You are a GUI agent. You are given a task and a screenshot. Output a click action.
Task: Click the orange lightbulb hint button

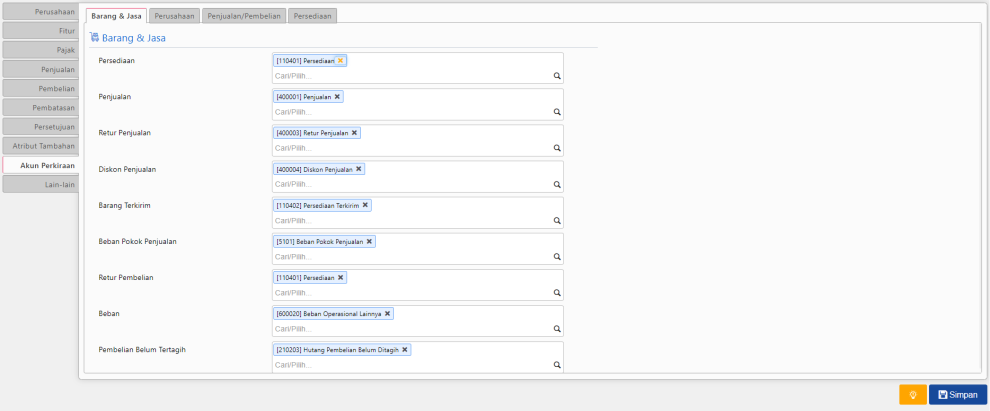click(912, 395)
